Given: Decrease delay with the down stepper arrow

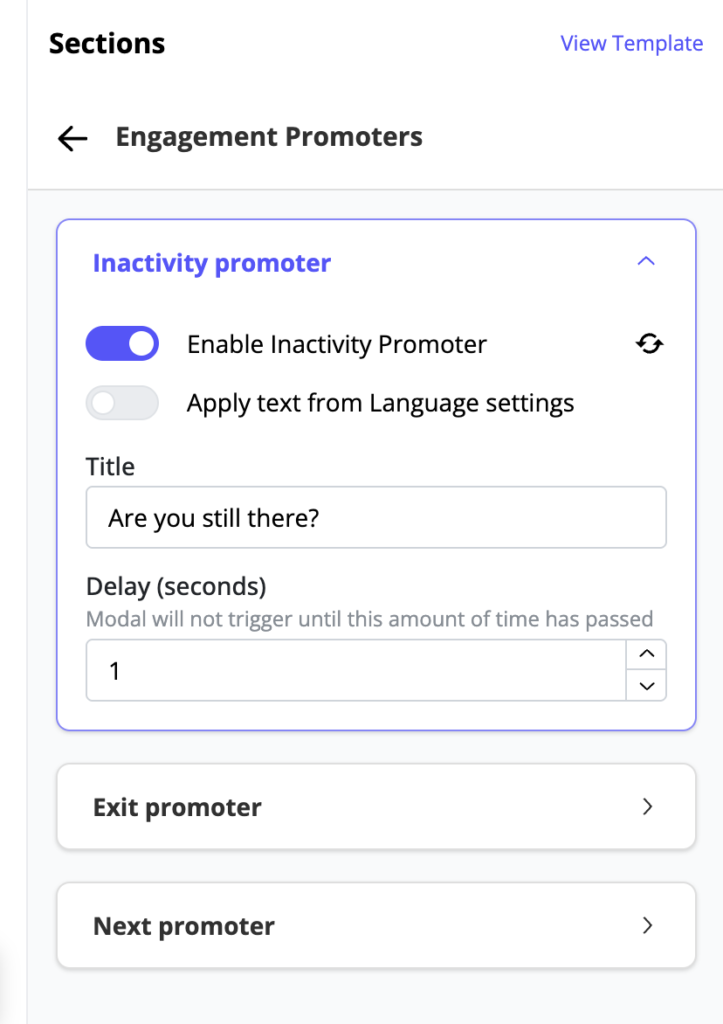Looking at the screenshot, I should click(x=646, y=686).
